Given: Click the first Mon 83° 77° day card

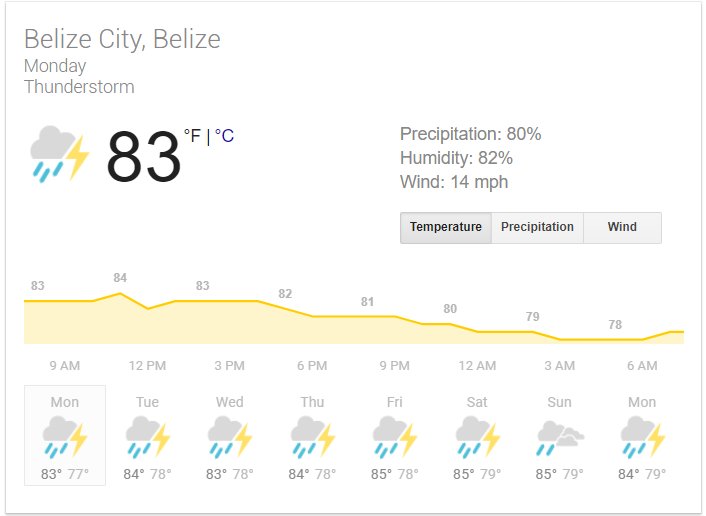Looking at the screenshot, I should tap(65, 435).
